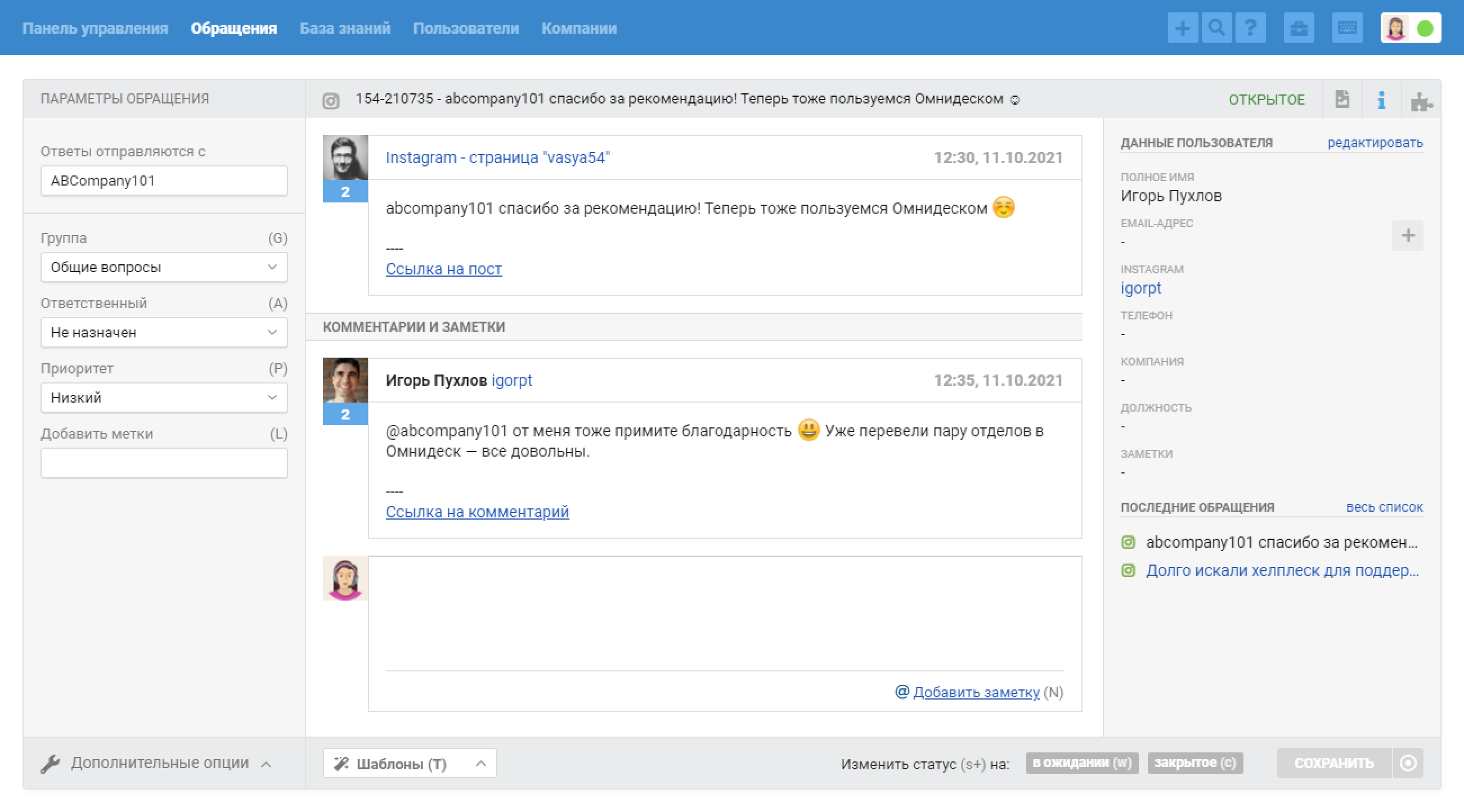Click the blue counter badge under Игорь Пухлов's avatar
Screen dimensions: 1464x812
[x=345, y=414]
